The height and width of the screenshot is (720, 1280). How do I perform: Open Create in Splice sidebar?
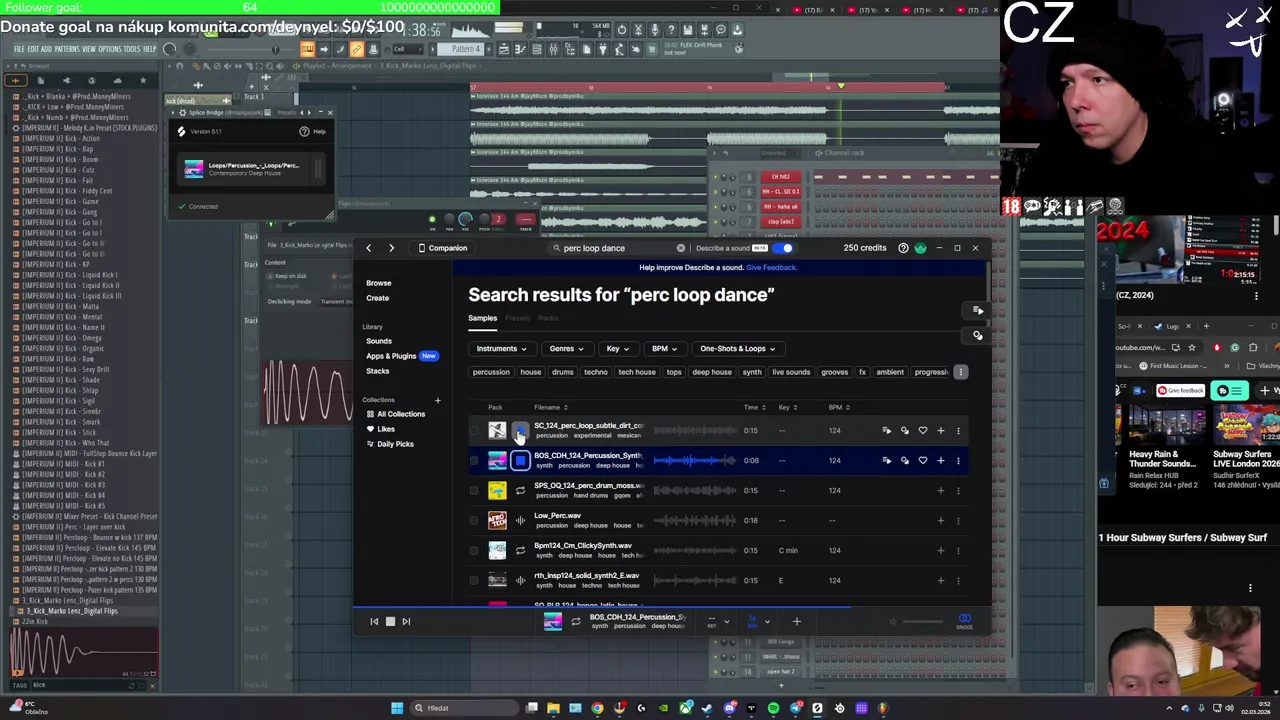(377, 298)
